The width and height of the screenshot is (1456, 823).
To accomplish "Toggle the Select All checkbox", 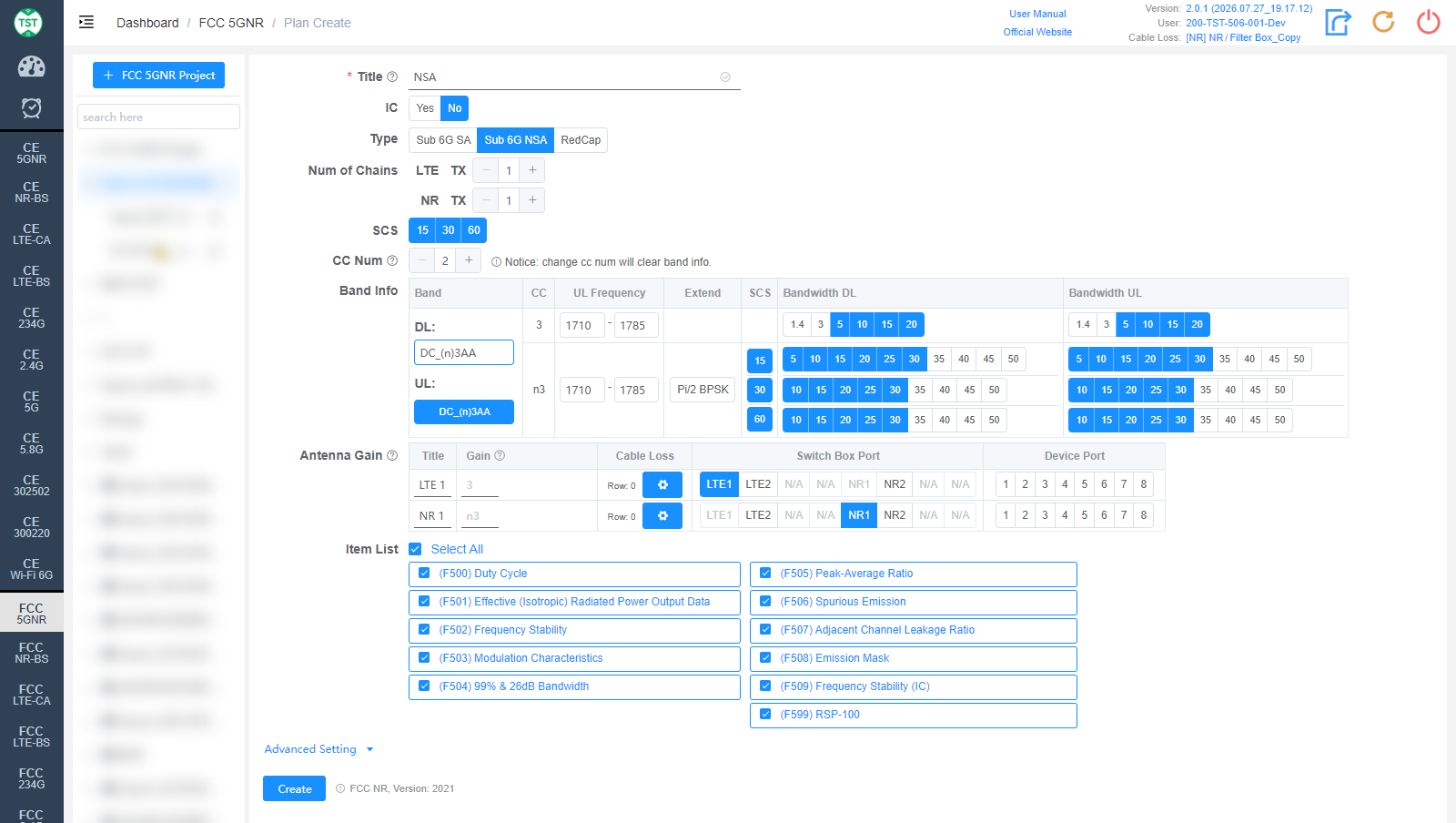I will click(415, 549).
